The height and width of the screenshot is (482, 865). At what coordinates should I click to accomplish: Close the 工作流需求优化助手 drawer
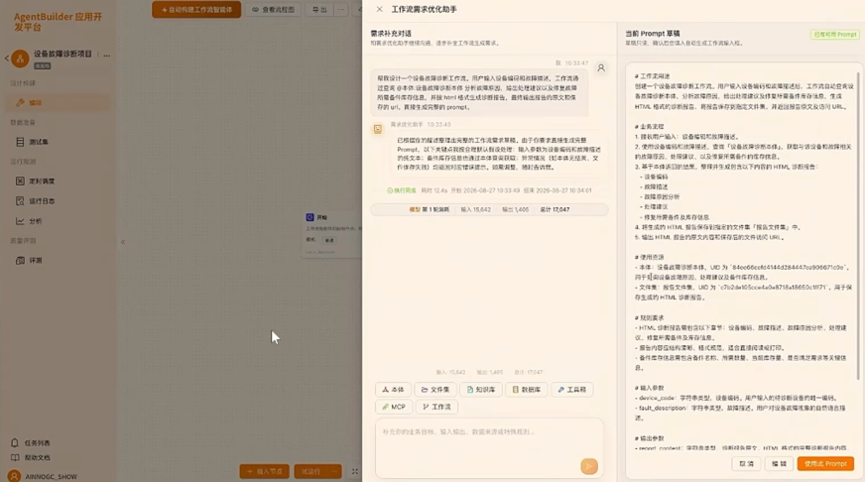tap(380, 9)
